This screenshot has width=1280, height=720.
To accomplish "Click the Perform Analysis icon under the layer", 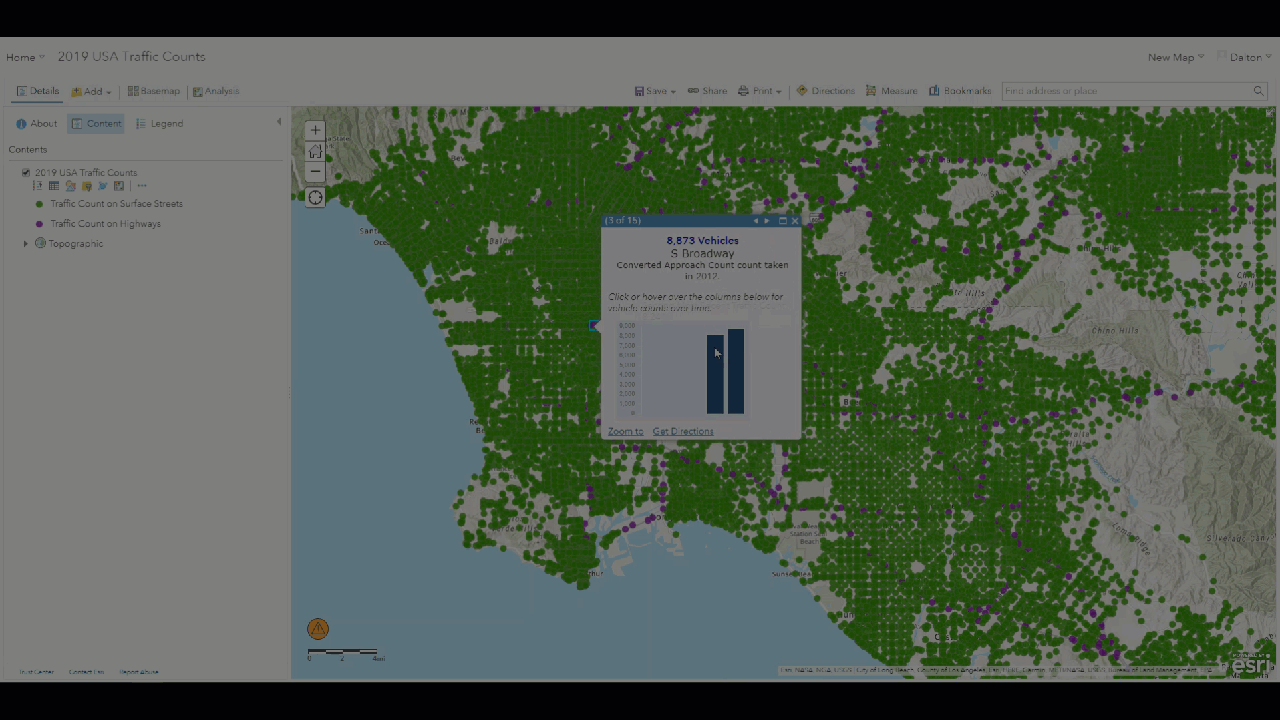I will (102, 186).
